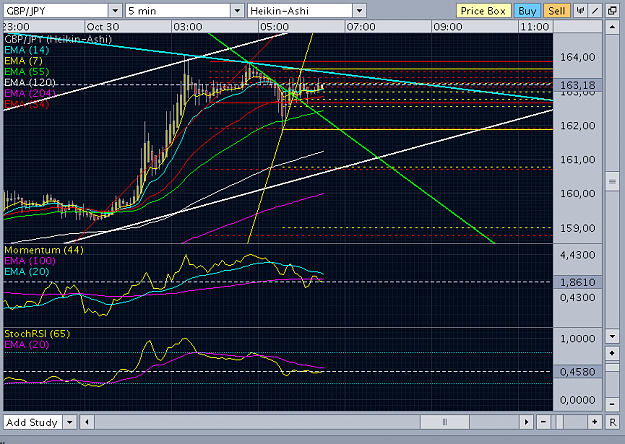Screen dimensions: 625x444
Task: Select the EMA (120) legend label
Action: pyautogui.click(x=29, y=83)
